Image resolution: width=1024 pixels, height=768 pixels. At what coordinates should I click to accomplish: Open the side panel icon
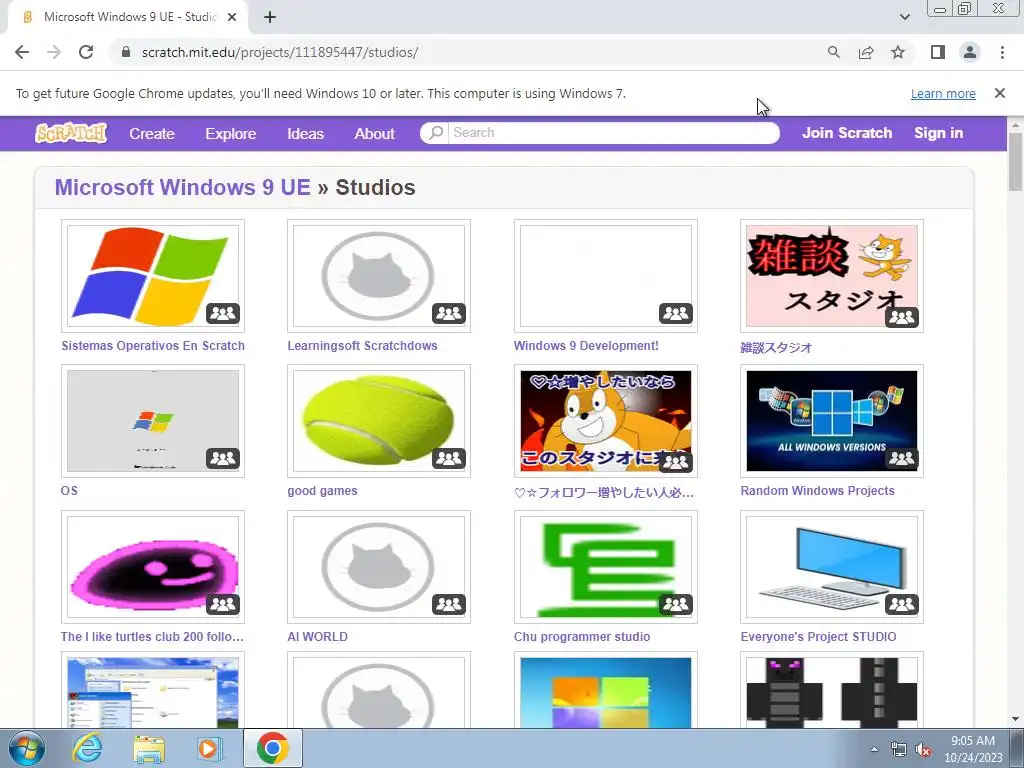point(938,52)
